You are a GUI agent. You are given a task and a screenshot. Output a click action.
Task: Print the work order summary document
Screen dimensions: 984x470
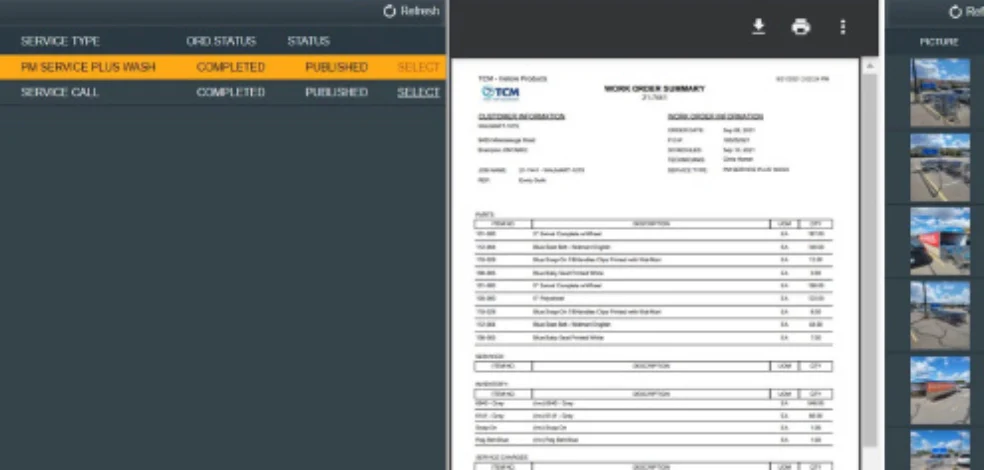[800, 27]
